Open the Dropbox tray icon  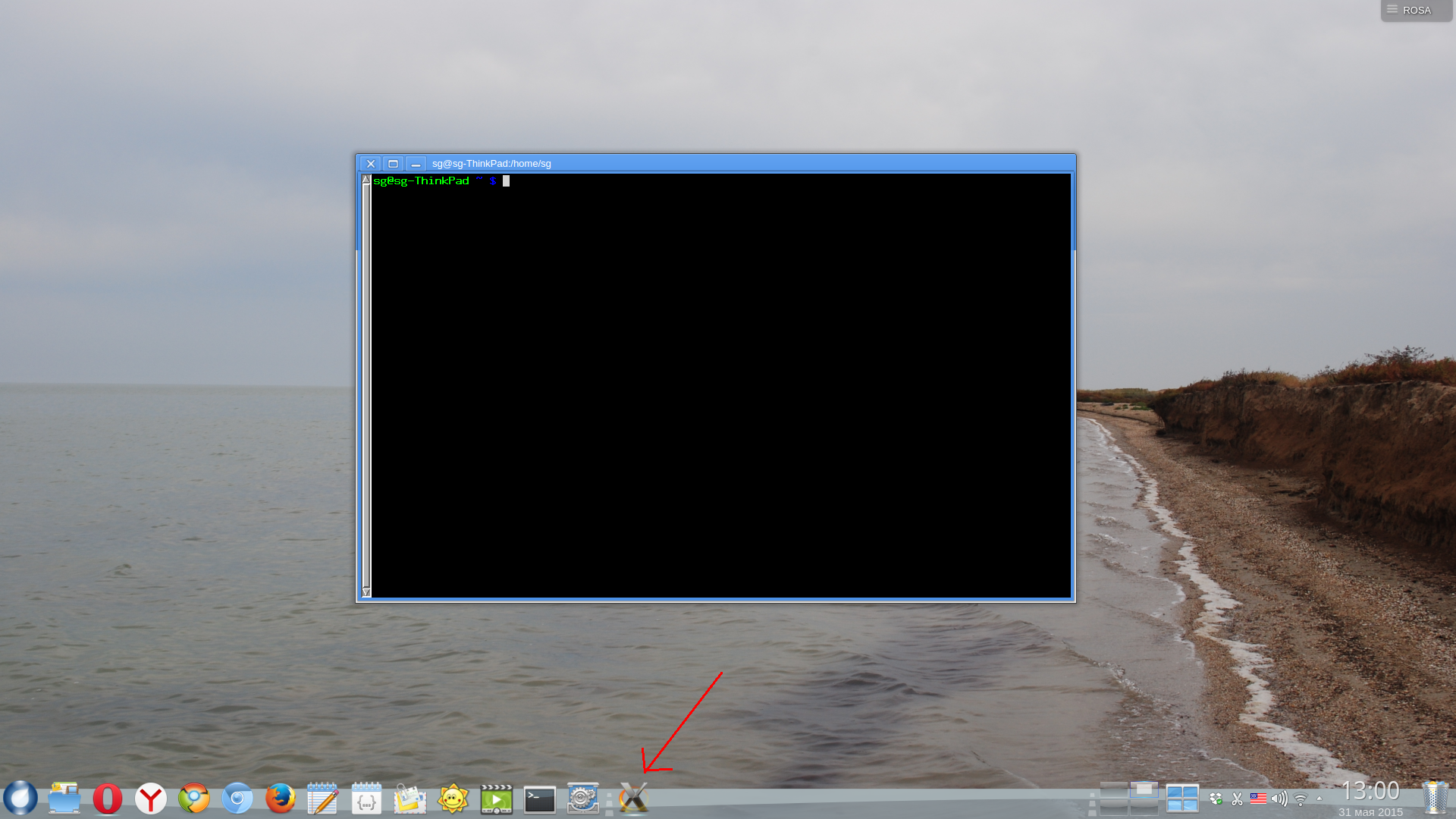(1216, 799)
